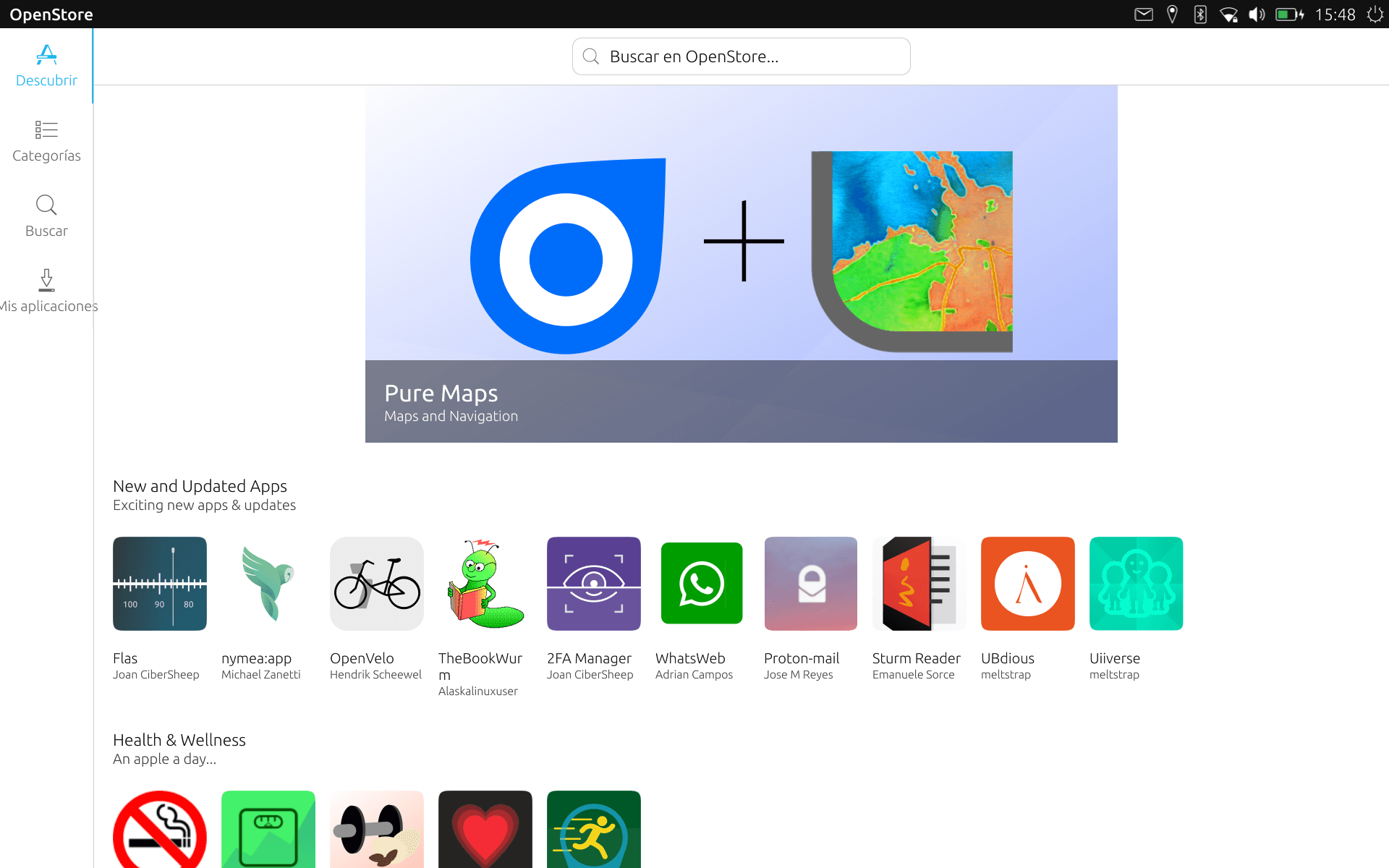The width and height of the screenshot is (1389, 868).
Task: Open the Sturm Reader app icon
Action: 919,583
